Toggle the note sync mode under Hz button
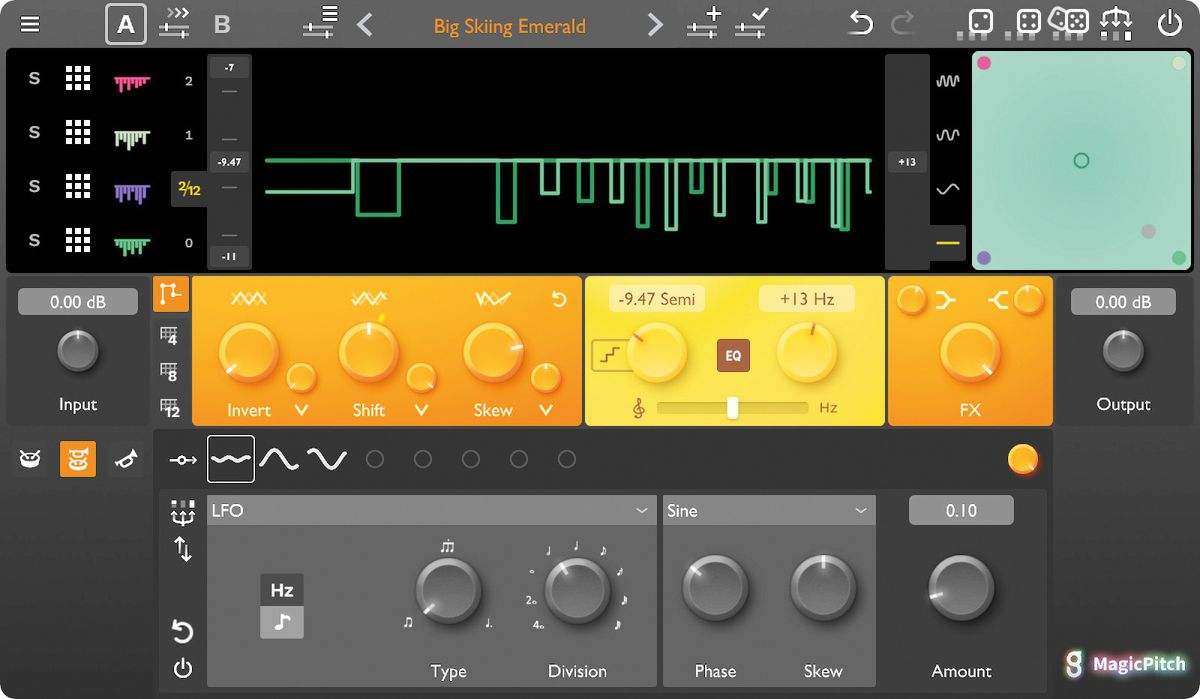Image resolution: width=1200 pixels, height=699 pixels. 281,622
